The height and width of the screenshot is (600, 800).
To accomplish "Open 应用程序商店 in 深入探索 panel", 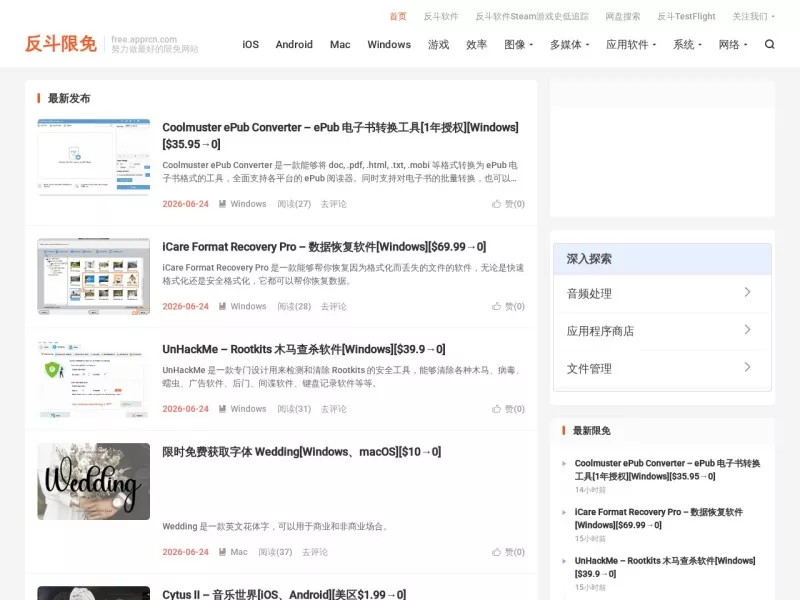I will [662, 331].
